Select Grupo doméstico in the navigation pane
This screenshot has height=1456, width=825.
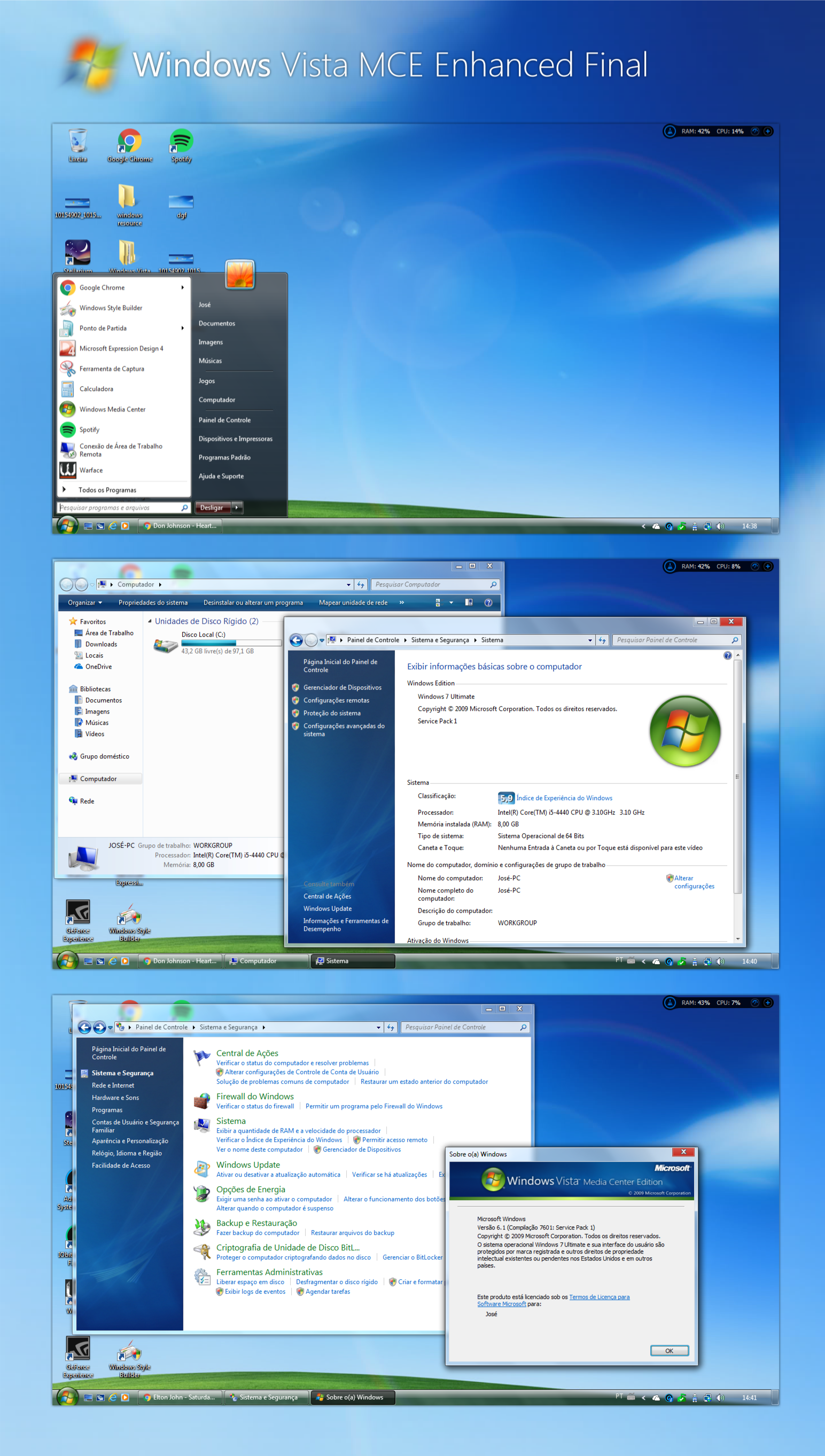[x=99, y=757]
